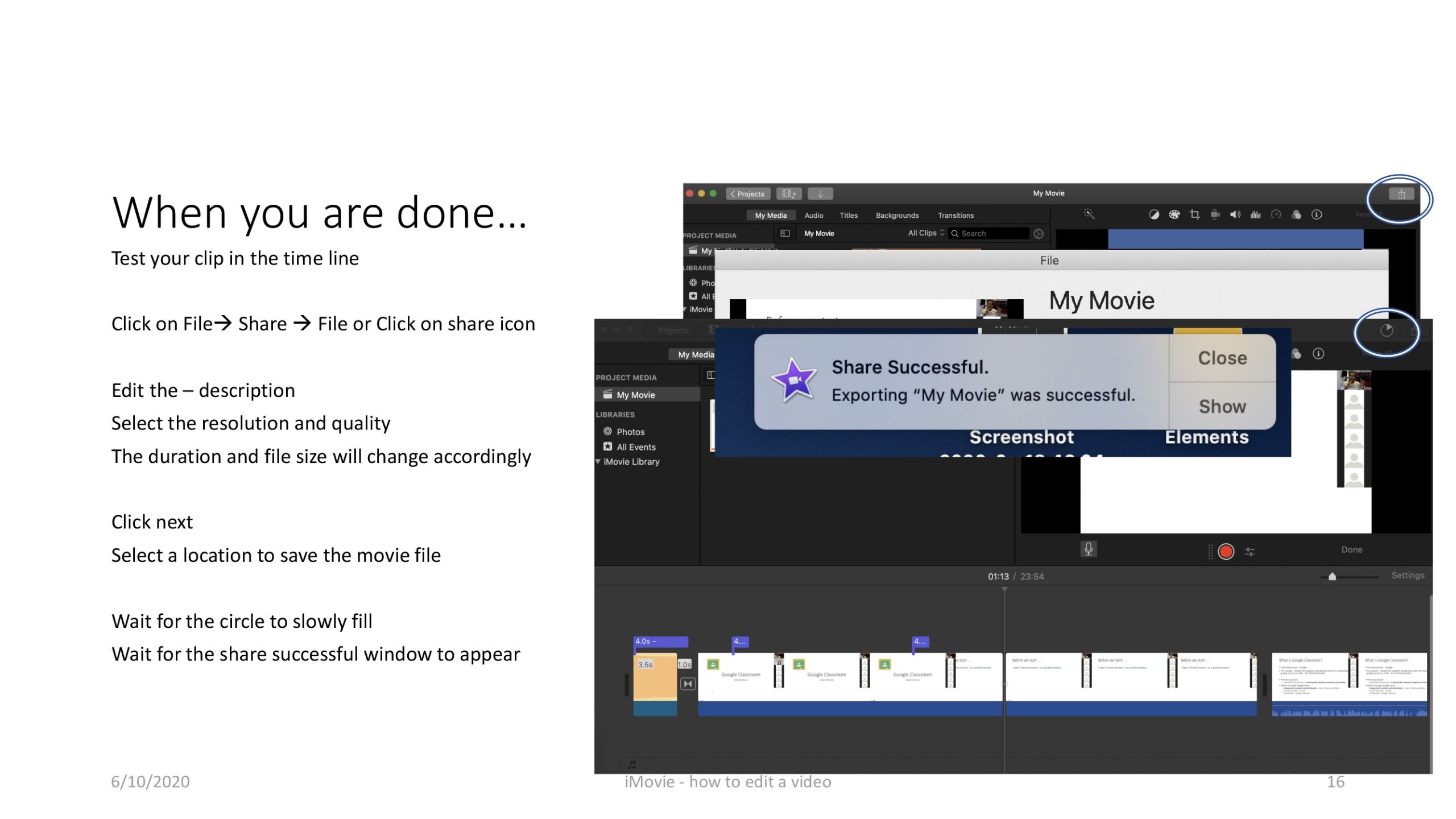Open the browser settings gear menu
The width and height of the screenshot is (1456, 819).
pyautogui.click(x=1039, y=234)
